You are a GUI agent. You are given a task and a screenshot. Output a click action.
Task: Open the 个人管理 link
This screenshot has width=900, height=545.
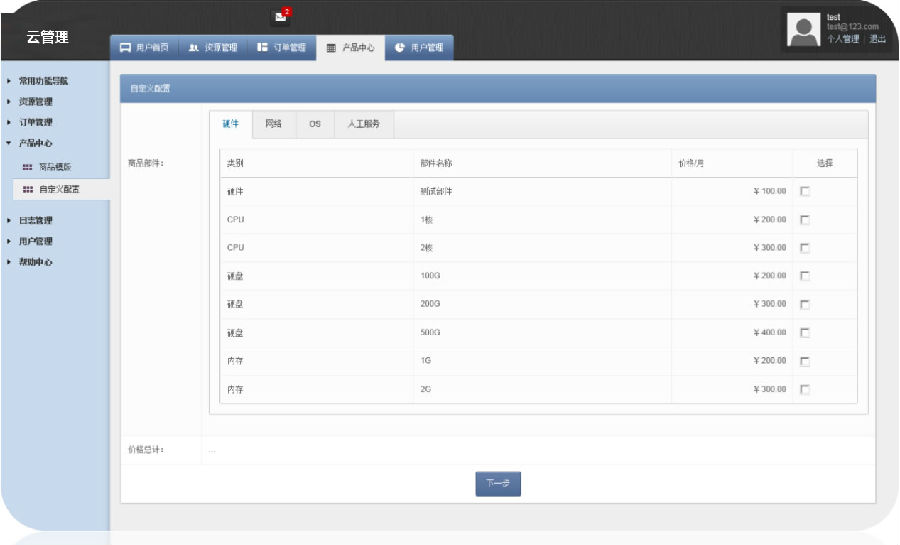843,39
